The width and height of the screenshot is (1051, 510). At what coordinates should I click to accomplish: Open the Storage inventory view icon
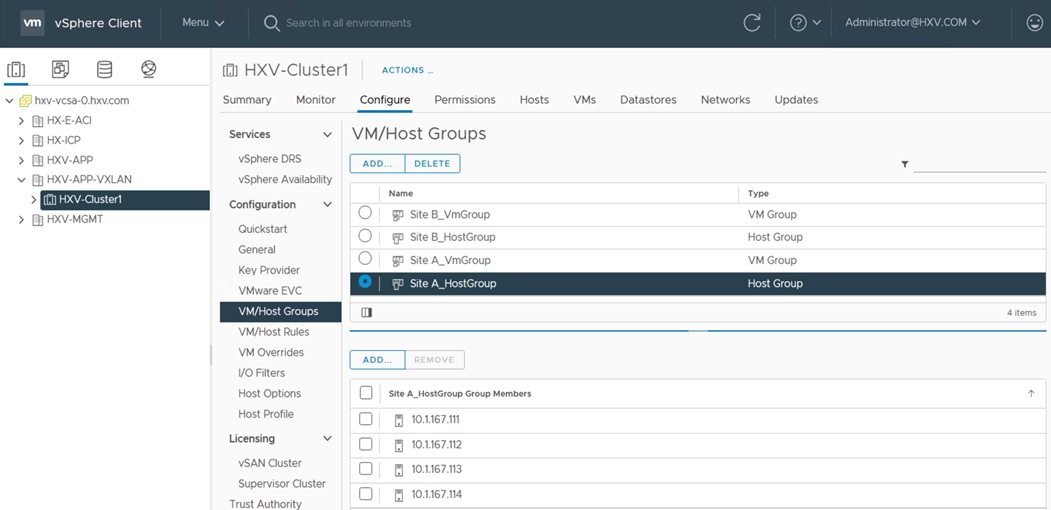(104, 70)
